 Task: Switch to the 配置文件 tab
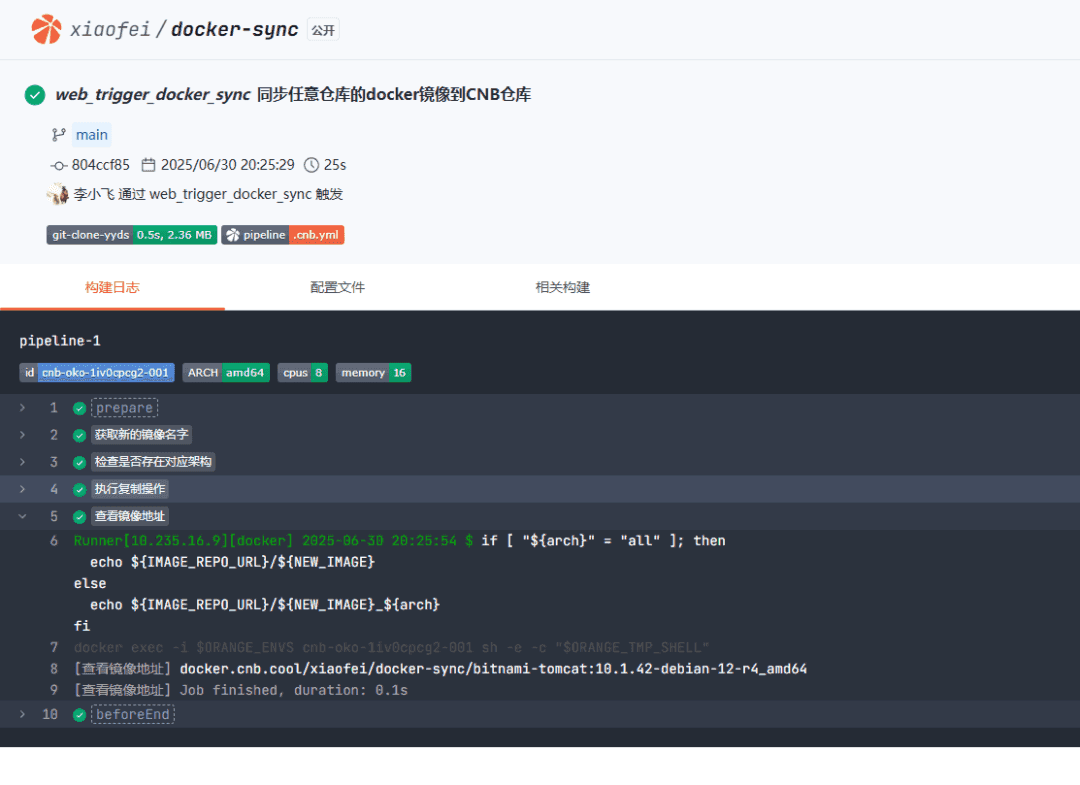tap(338, 287)
